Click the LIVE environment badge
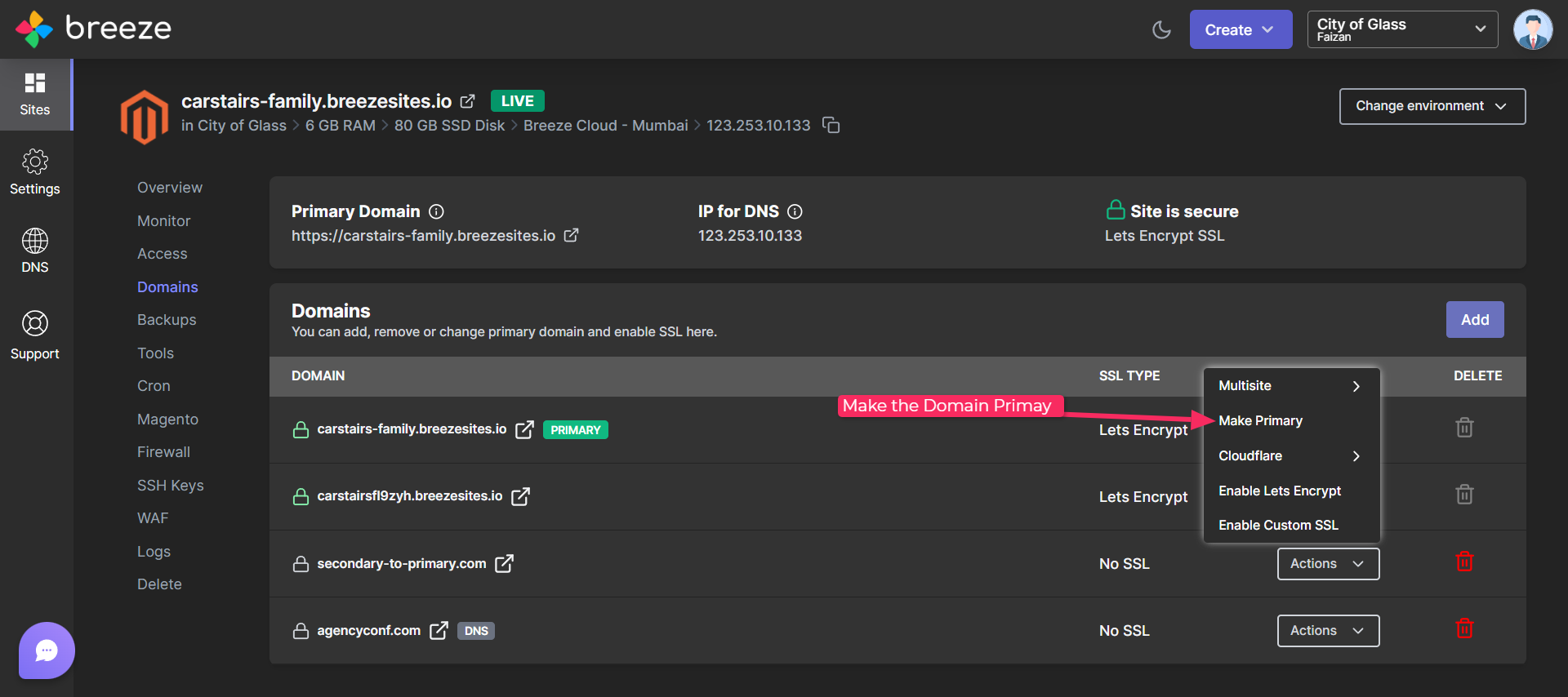 click(x=518, y=101)
